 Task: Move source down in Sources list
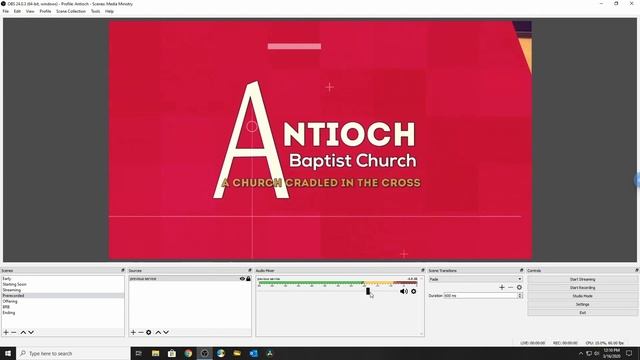pyautogui.click(x=166, y=332)
